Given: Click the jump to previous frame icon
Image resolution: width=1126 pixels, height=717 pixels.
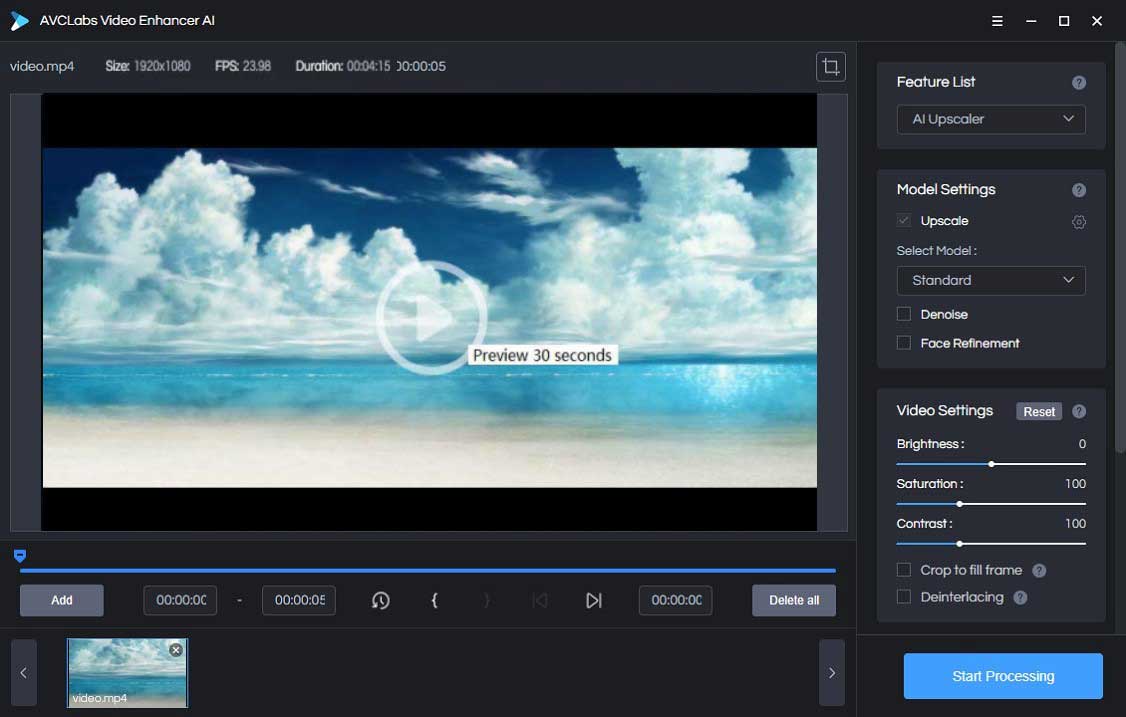Looking at the screenshot, I should pyautogui.click(x=540, y=600).
